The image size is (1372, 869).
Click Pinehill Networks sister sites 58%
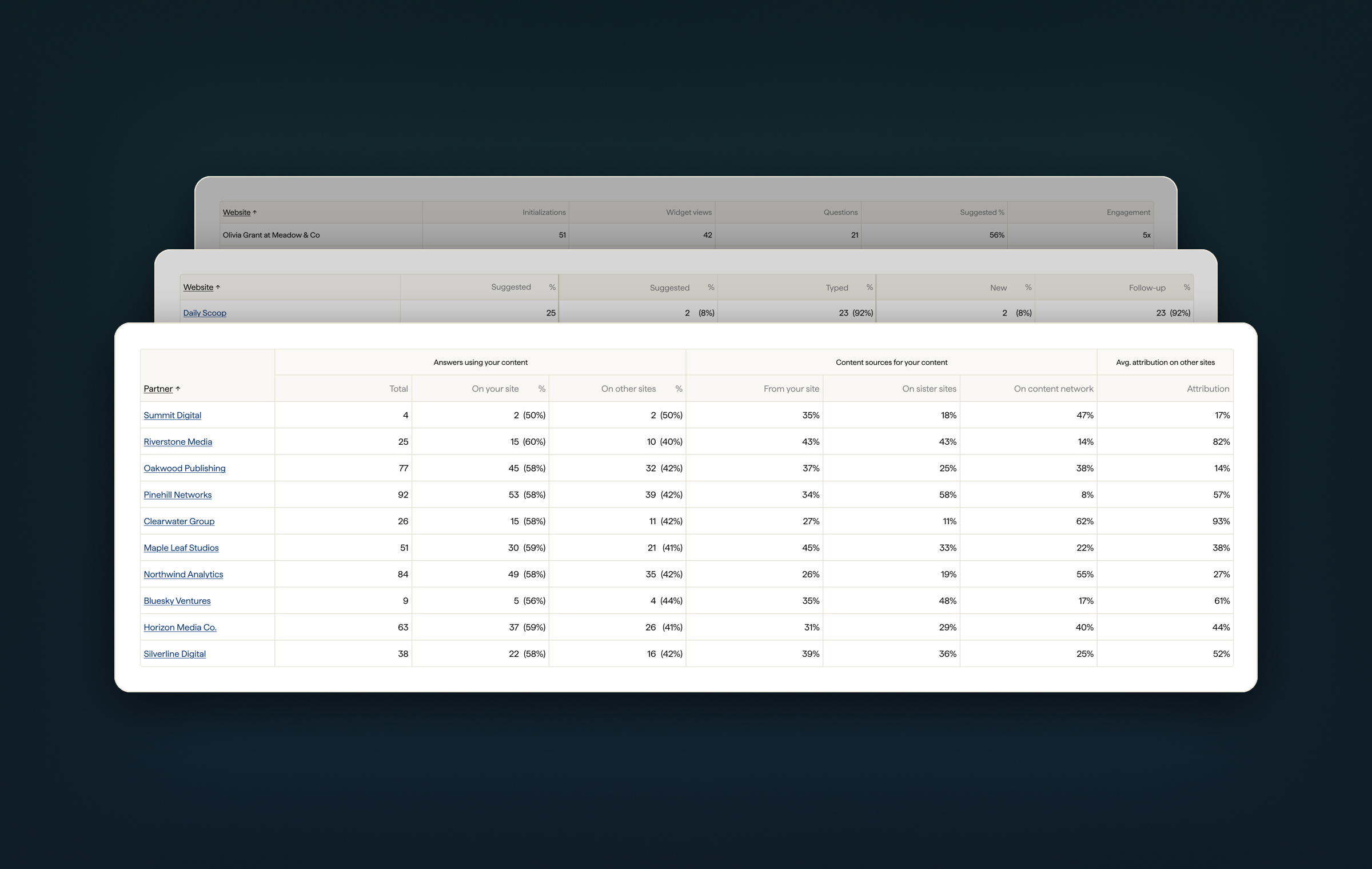click(947, 495)
